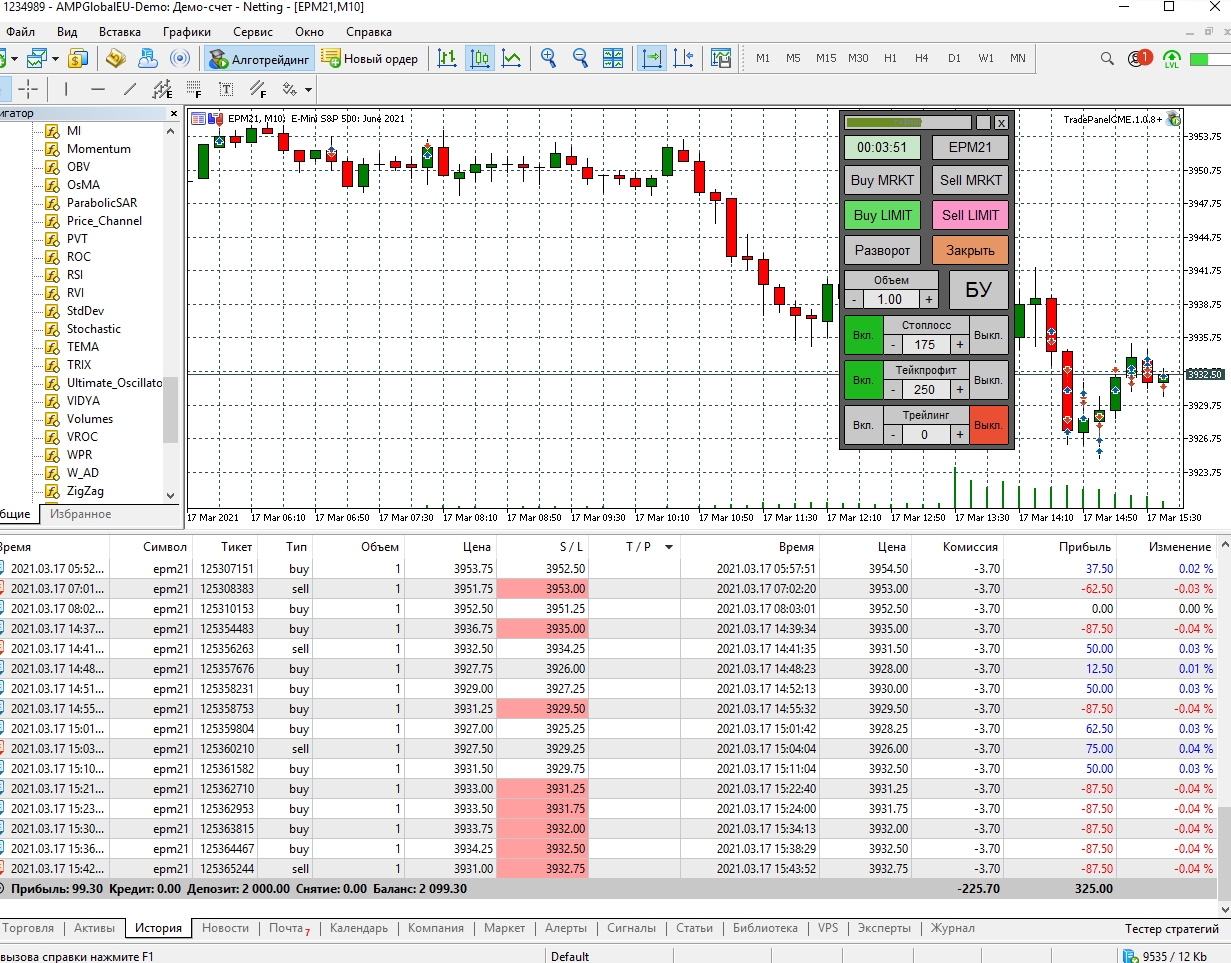Select the vertical line drawing tool
The width and height of the screenshot is (1231, 963).
(x=66, y=89)
